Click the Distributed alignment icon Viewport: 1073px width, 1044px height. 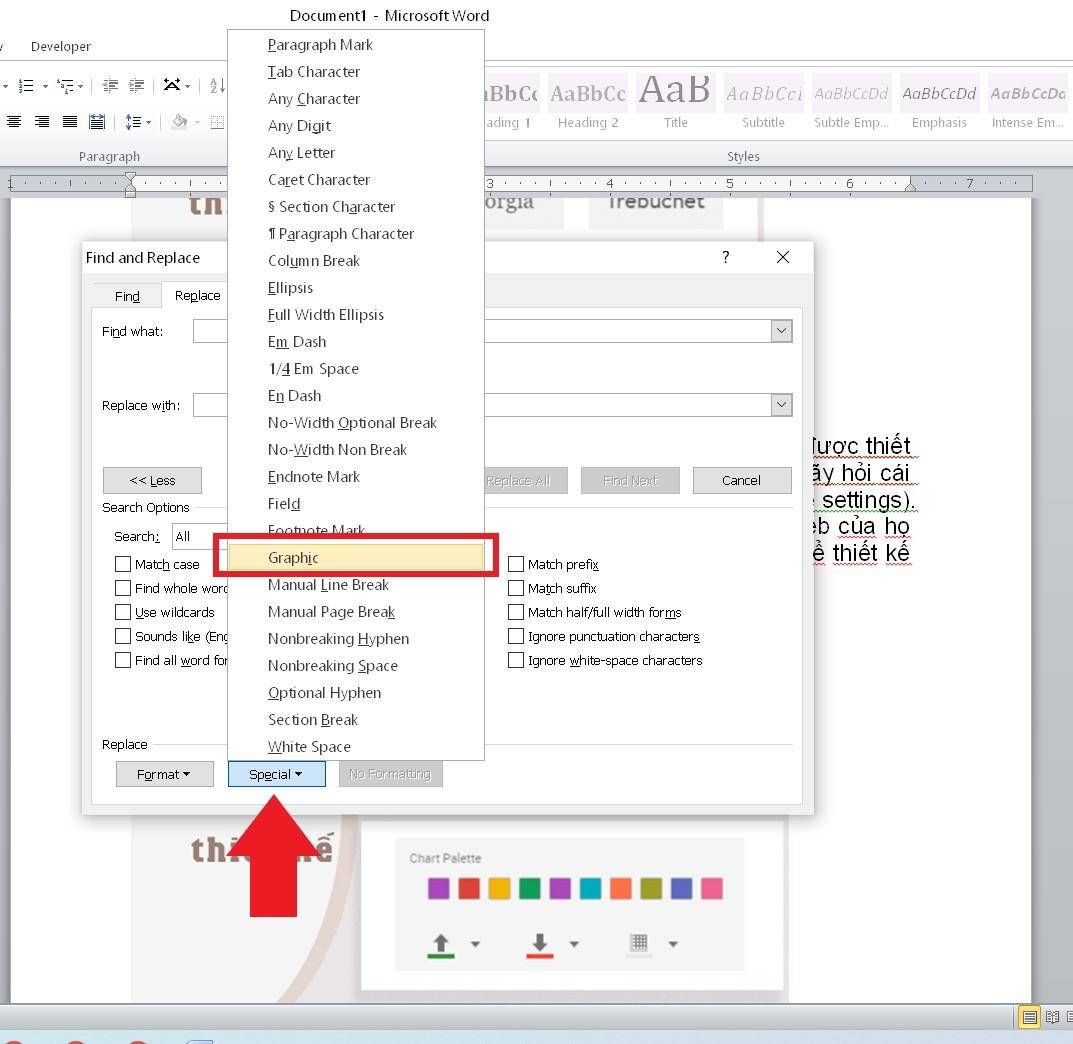[97, 122]
